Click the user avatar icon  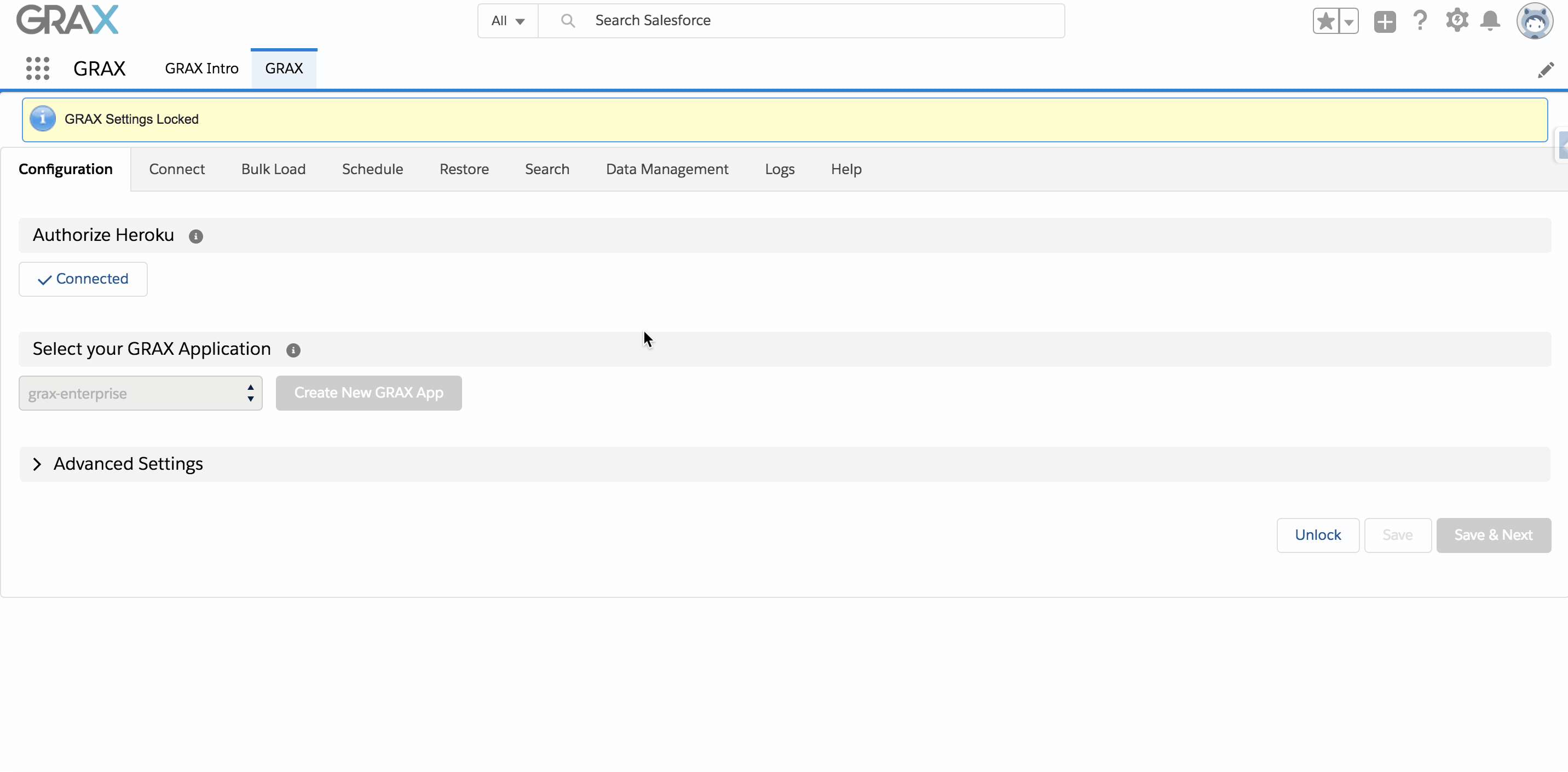1535,21
